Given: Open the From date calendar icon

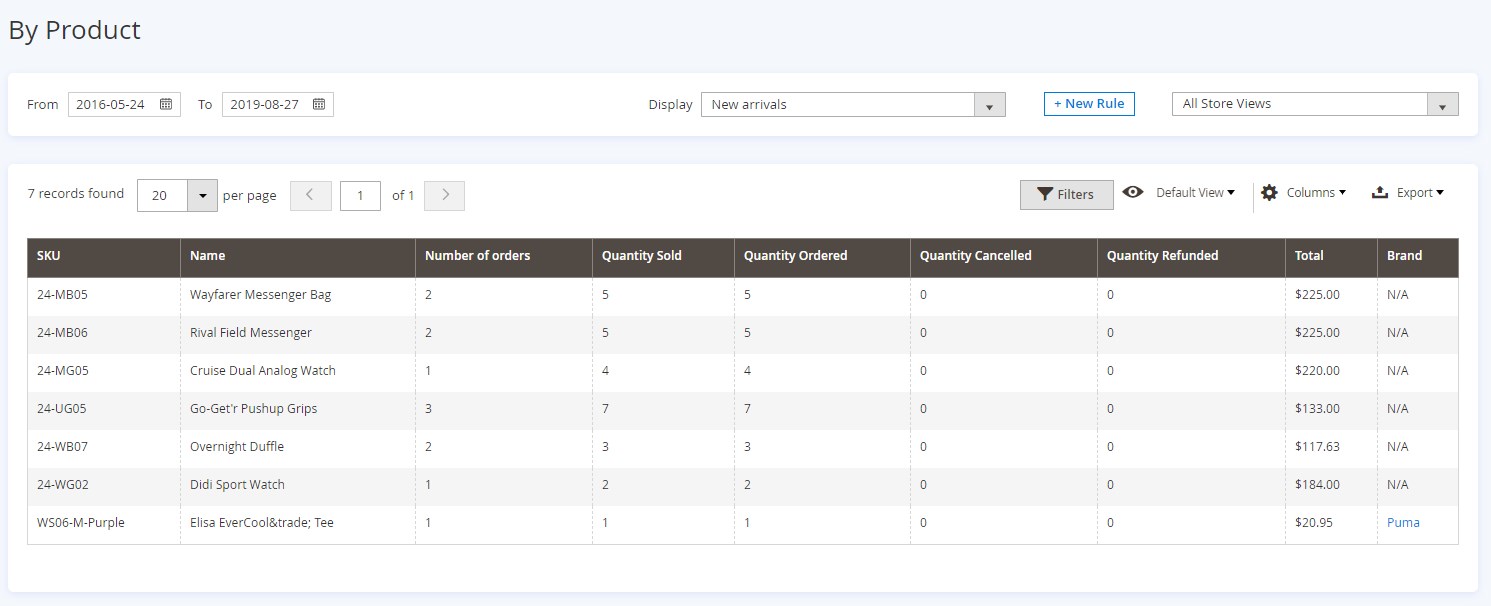Looking at the screenshot, I should click(x=166, y=104).
